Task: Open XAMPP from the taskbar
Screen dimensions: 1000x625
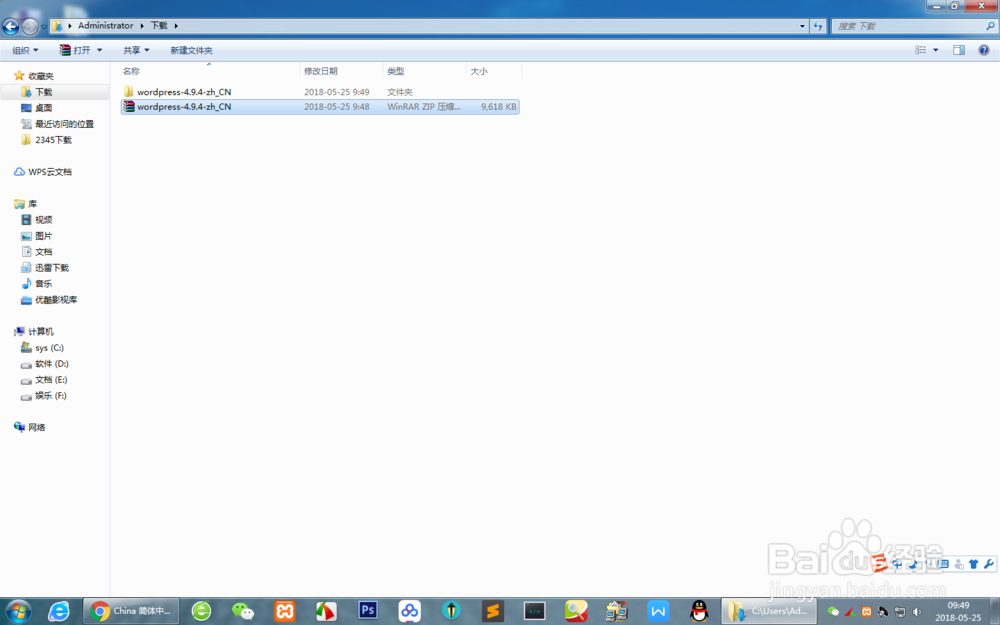Action: (x=285, y=611)
